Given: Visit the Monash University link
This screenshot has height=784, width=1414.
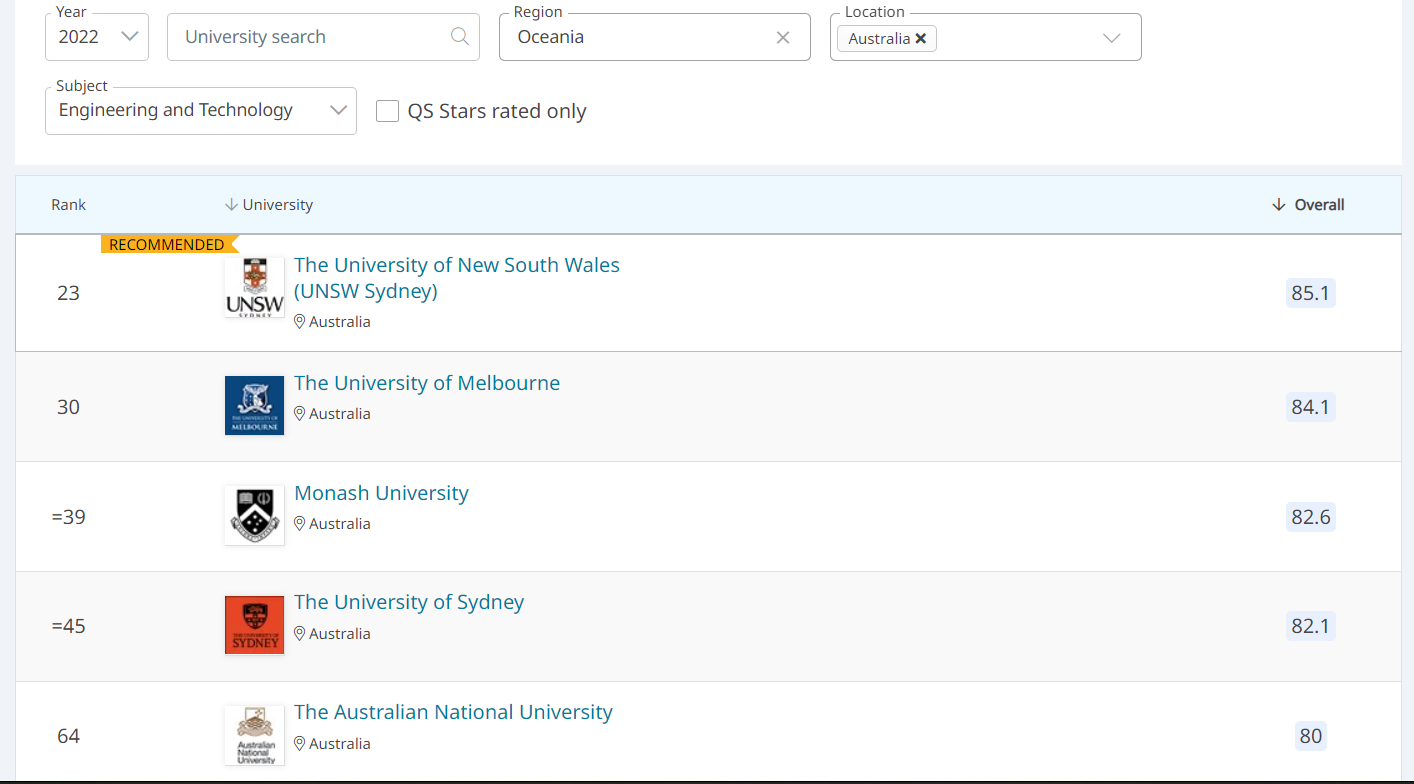Looking at the screenshot, I should click(x=381, y=493).
